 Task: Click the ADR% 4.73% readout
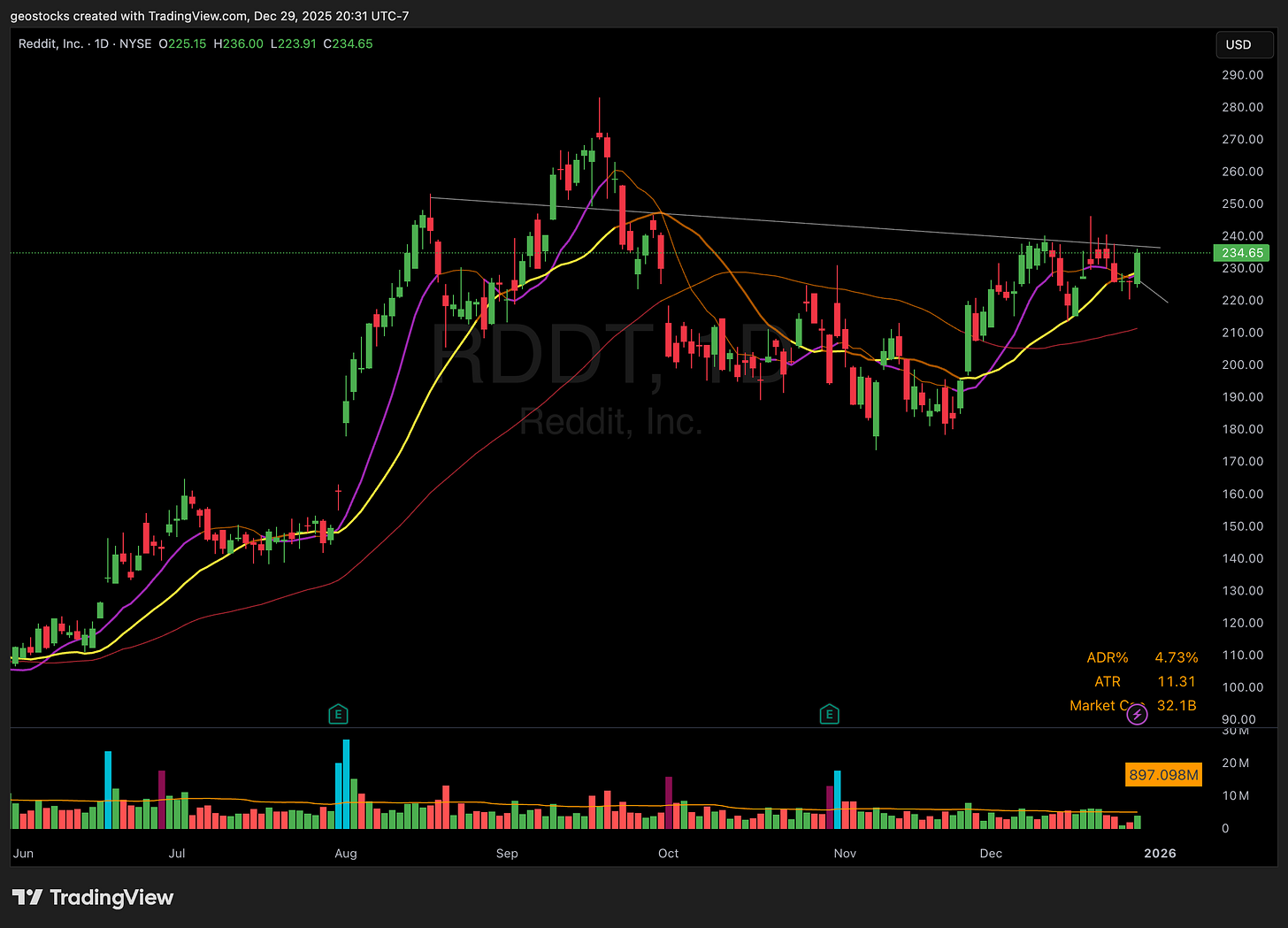point(1142,657)
